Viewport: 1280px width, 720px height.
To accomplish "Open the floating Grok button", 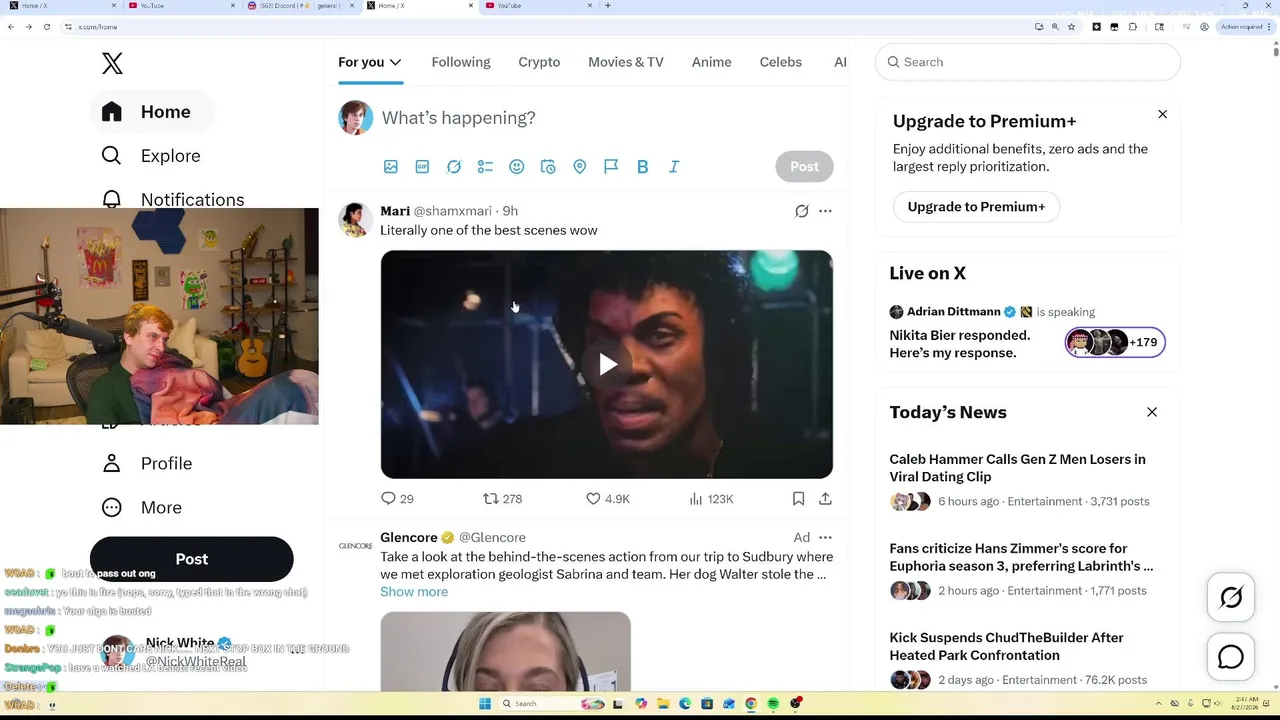I will (x=1231, y=598).
